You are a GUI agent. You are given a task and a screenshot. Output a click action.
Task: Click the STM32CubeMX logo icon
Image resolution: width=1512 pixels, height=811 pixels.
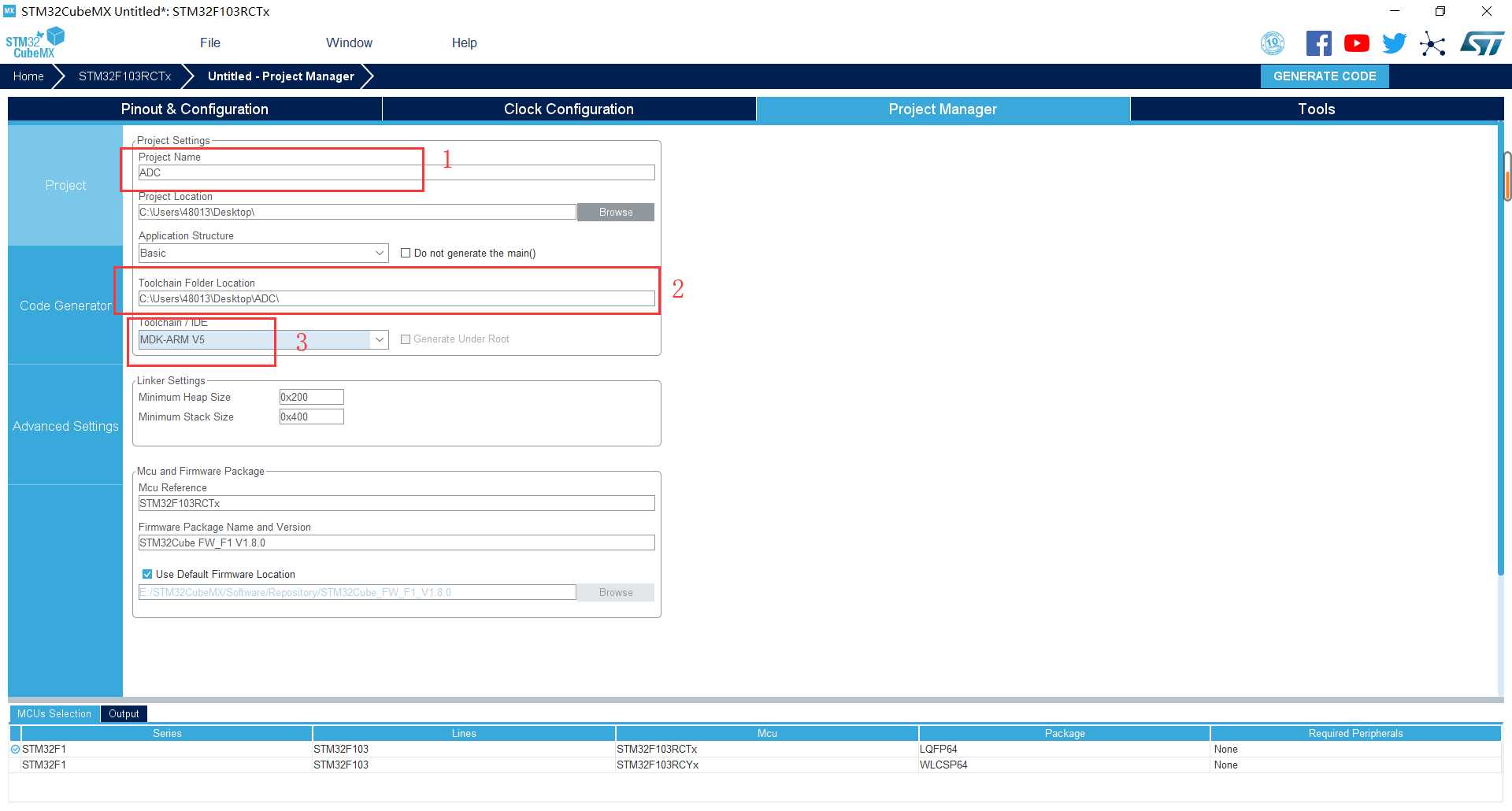(x=35, y=43)
